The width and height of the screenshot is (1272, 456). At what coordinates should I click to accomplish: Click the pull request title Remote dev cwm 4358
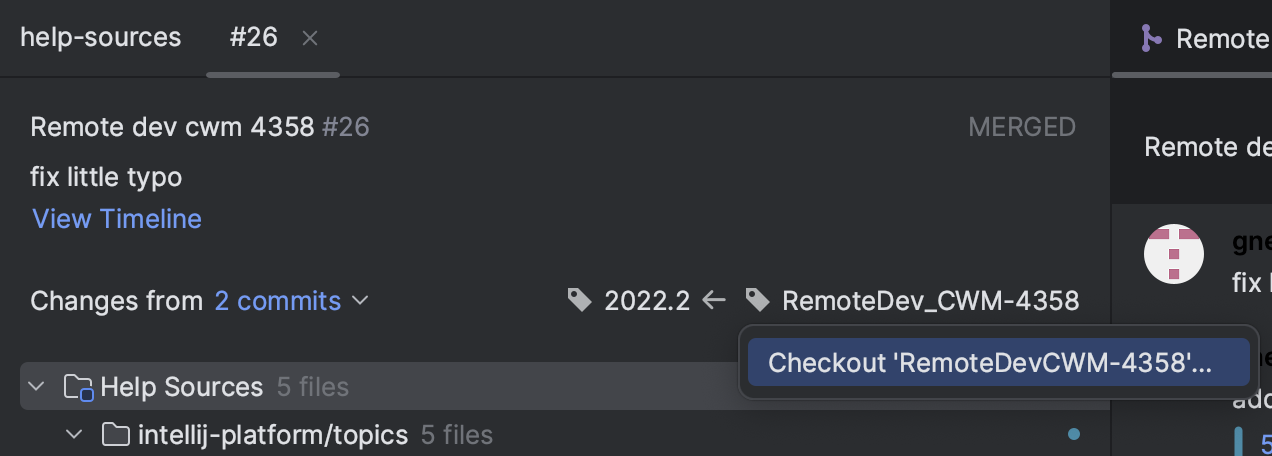(x=172, y=128)
